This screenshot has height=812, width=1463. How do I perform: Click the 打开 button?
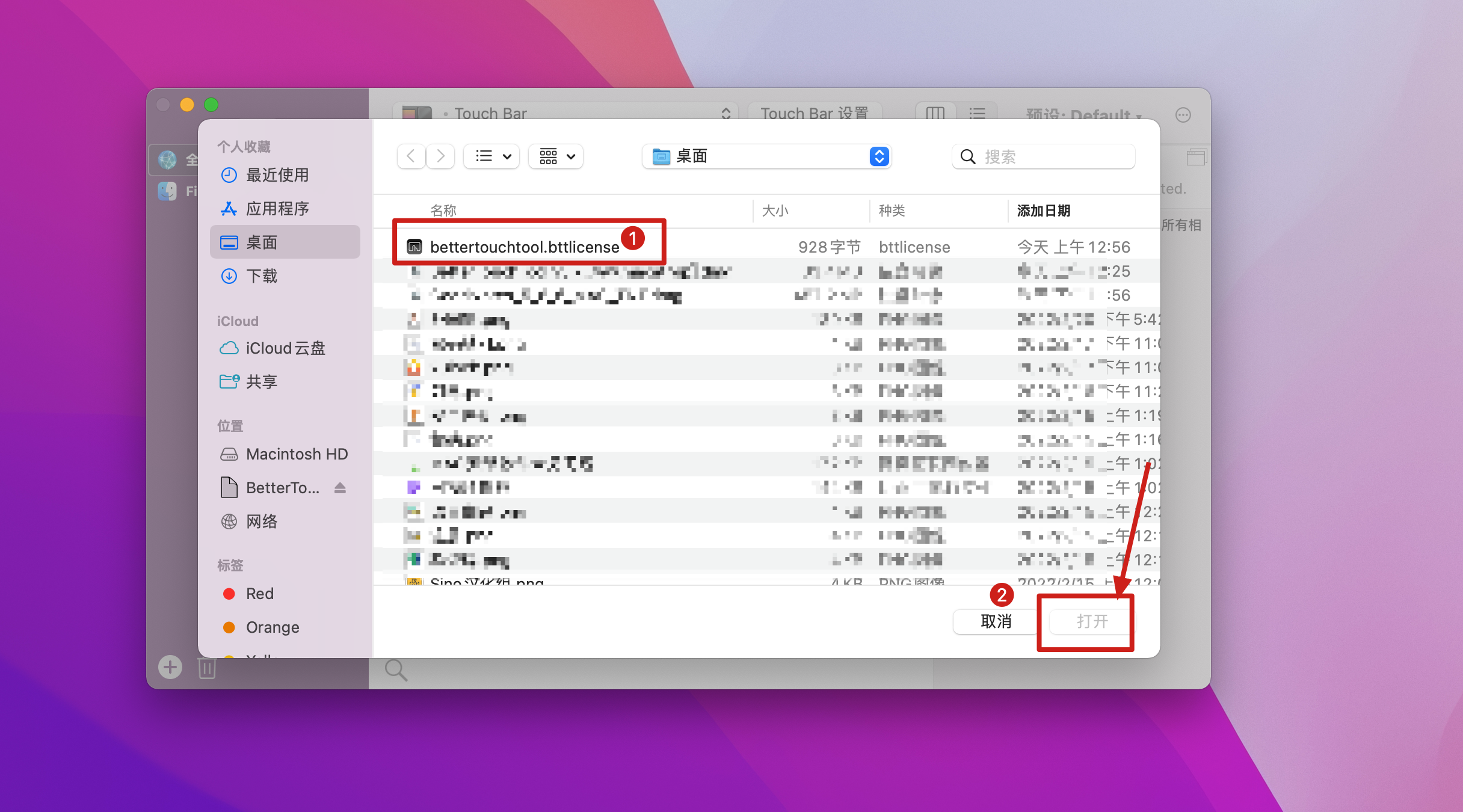[1092, 621]
